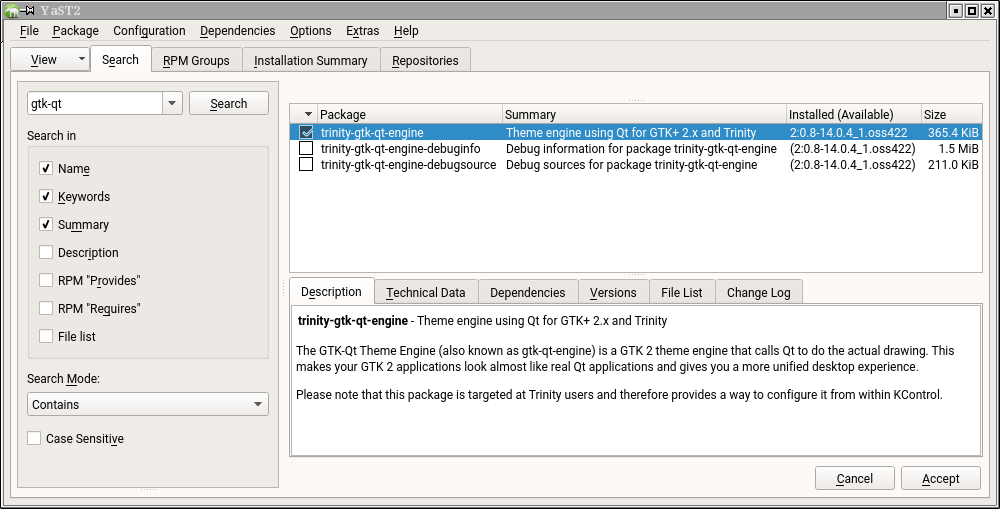Click the YaST2 window menu icon in title bar
The image size is (1000, 509).
[x=11, y=11]
